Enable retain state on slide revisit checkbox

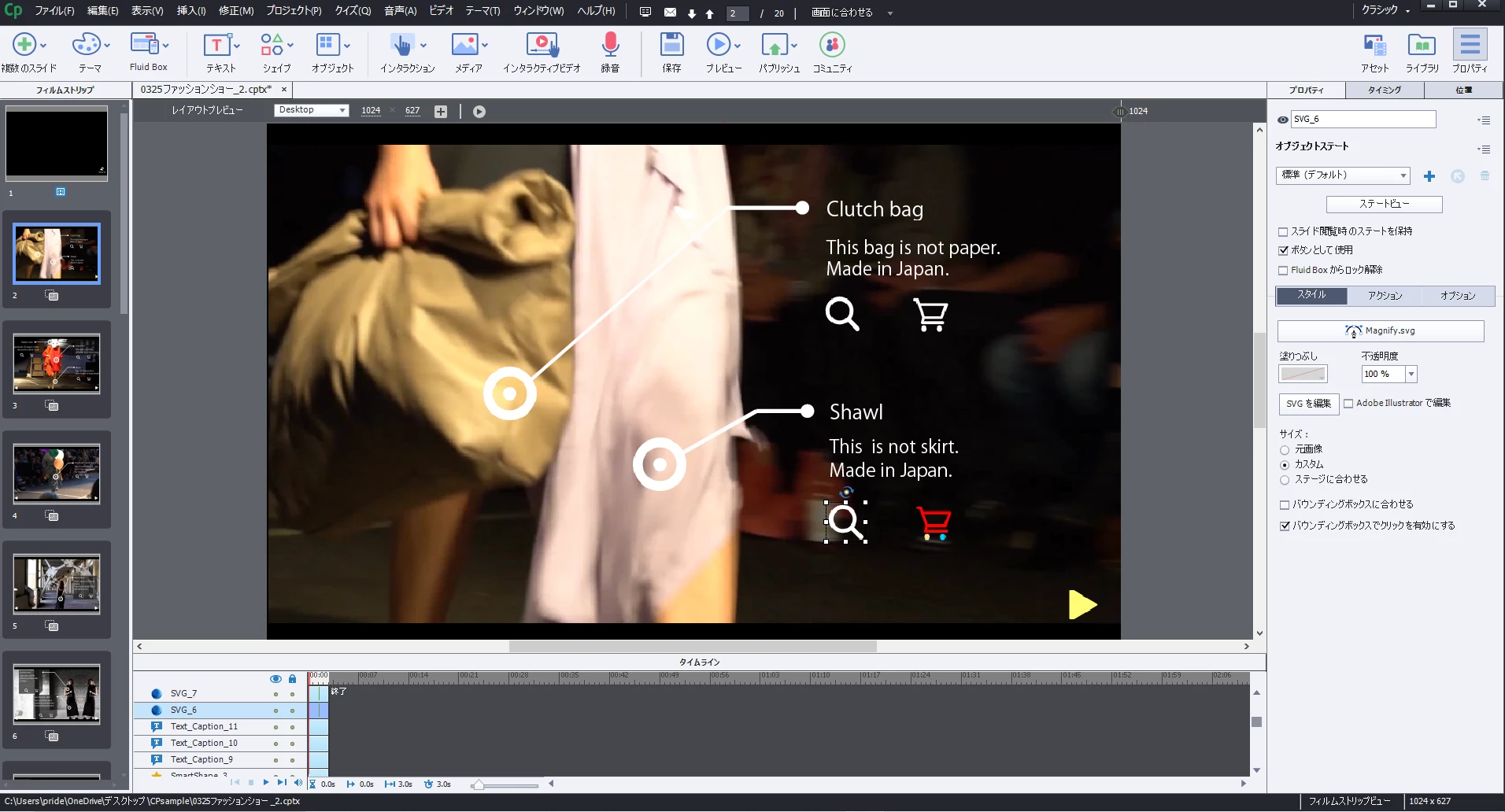tap(1283, 231)
